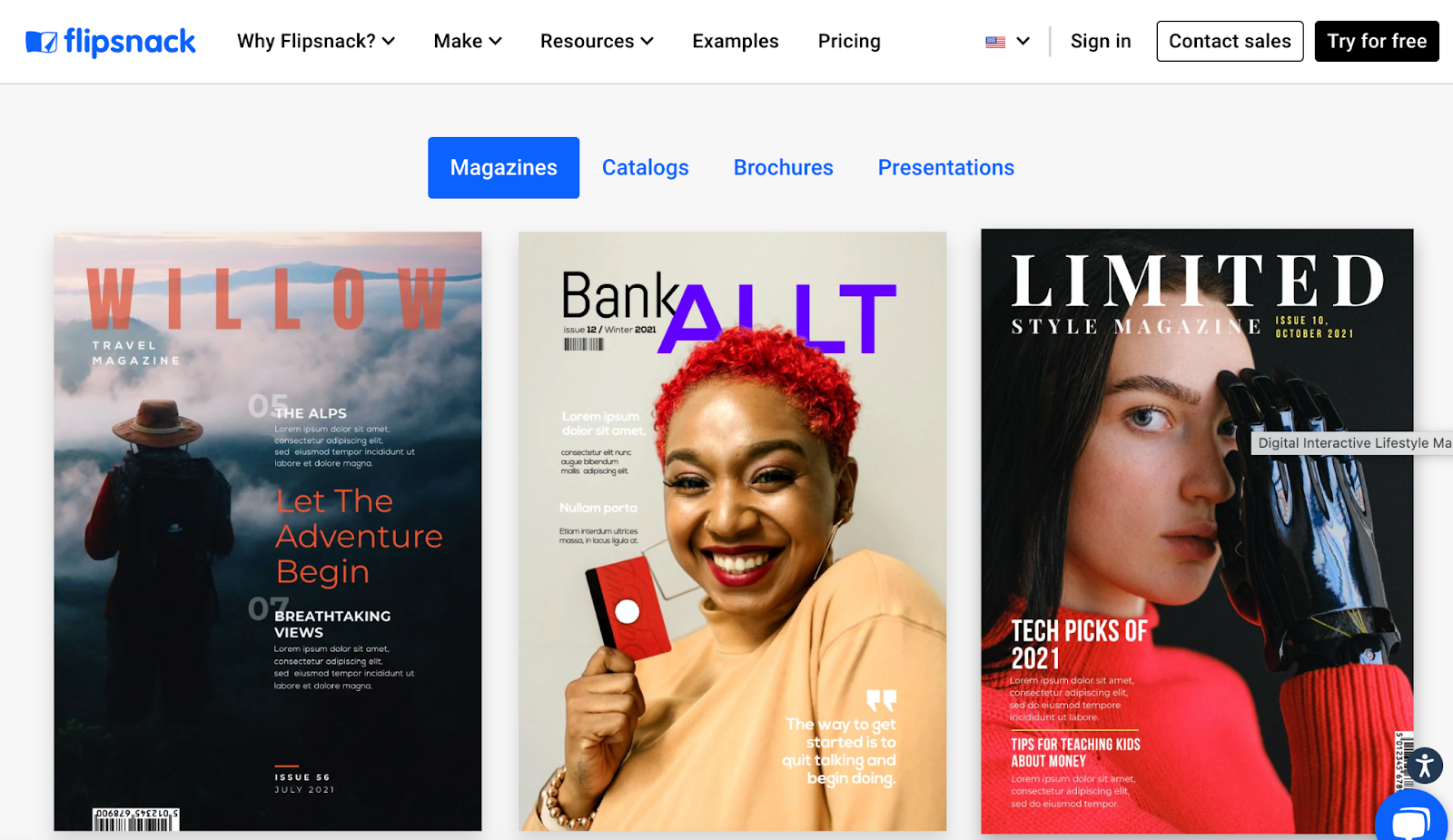
Task: Open the Willow travel magazine cover
Action: click(x=268, y=531)
